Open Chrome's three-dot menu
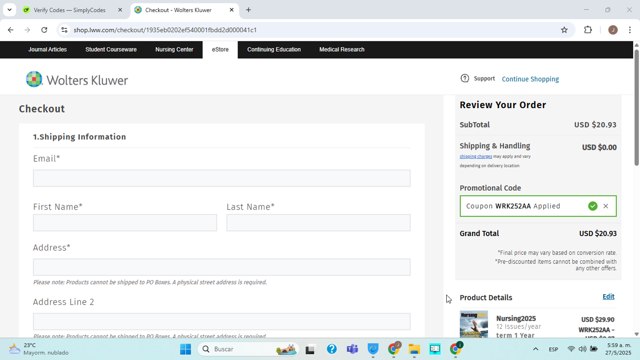The image size is (640, 360). click(x=630, y=30)
